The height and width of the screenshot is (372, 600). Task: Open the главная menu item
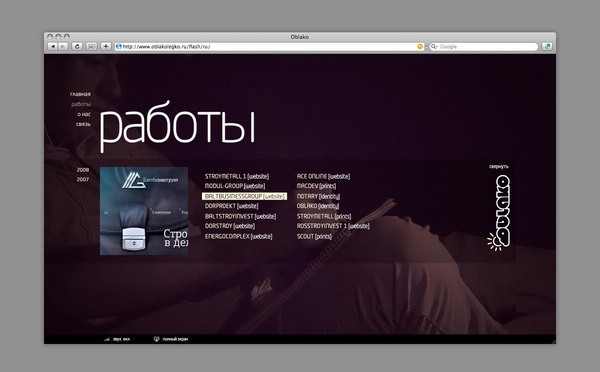click(x=80, y=94)
